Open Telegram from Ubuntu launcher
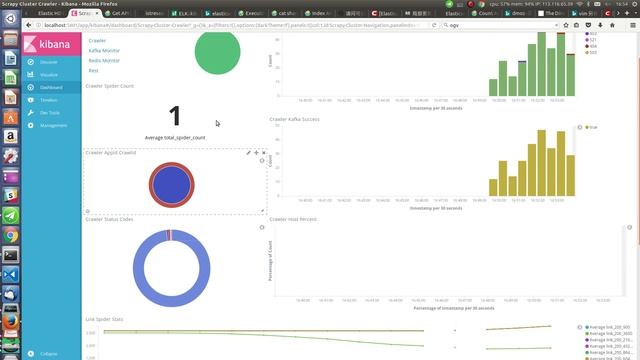 tap(11, 216)
